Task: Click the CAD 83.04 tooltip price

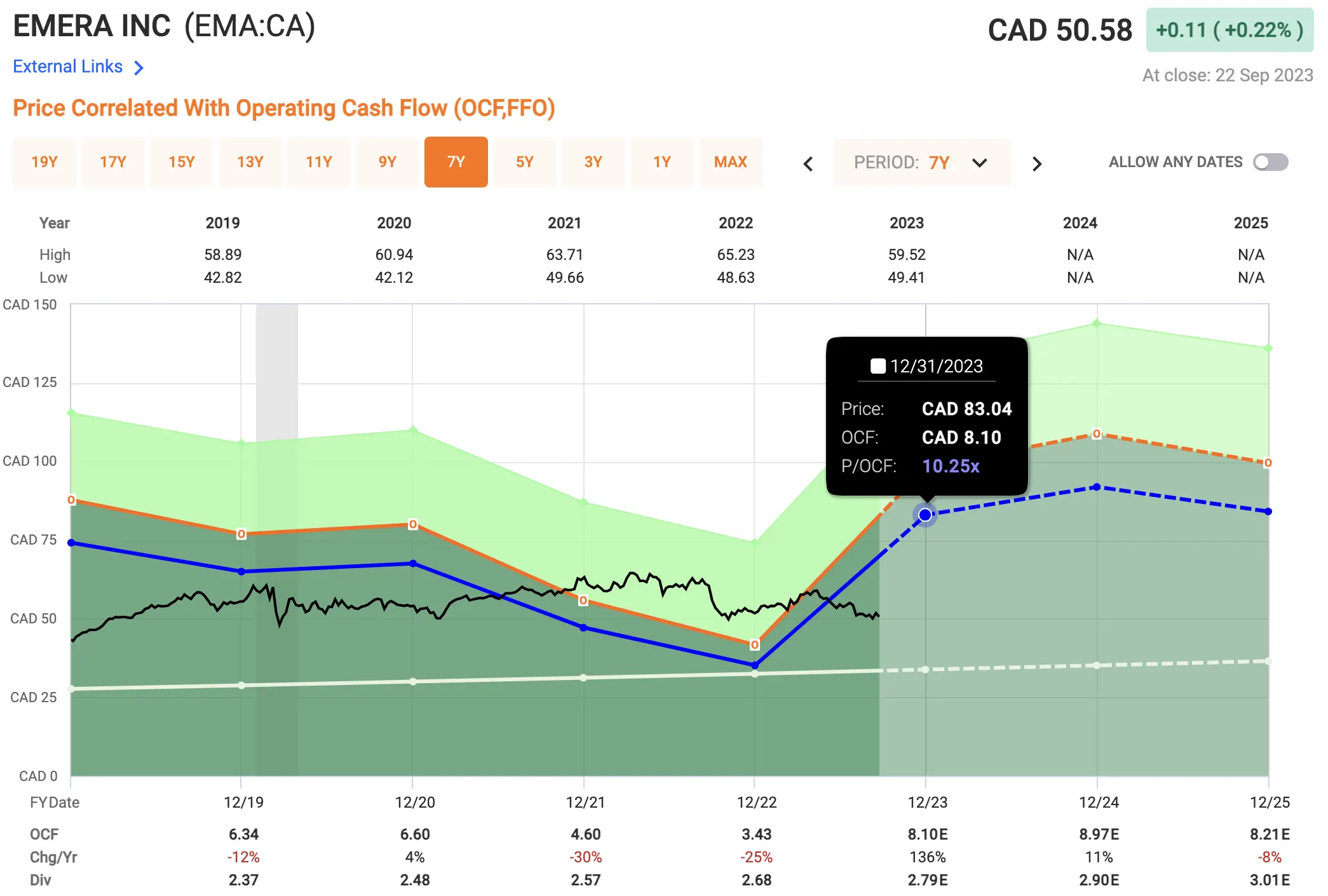Action: 966,409
